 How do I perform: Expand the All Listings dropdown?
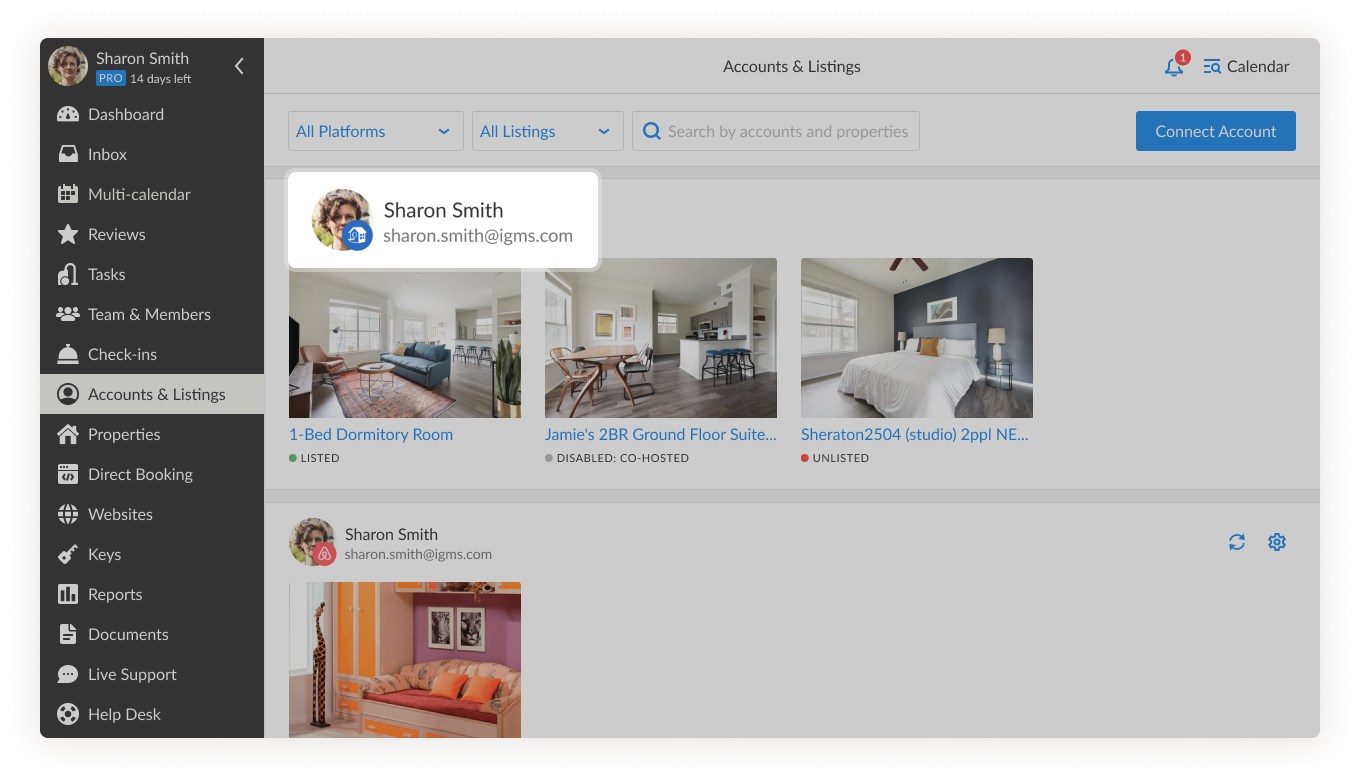[548, 131]
